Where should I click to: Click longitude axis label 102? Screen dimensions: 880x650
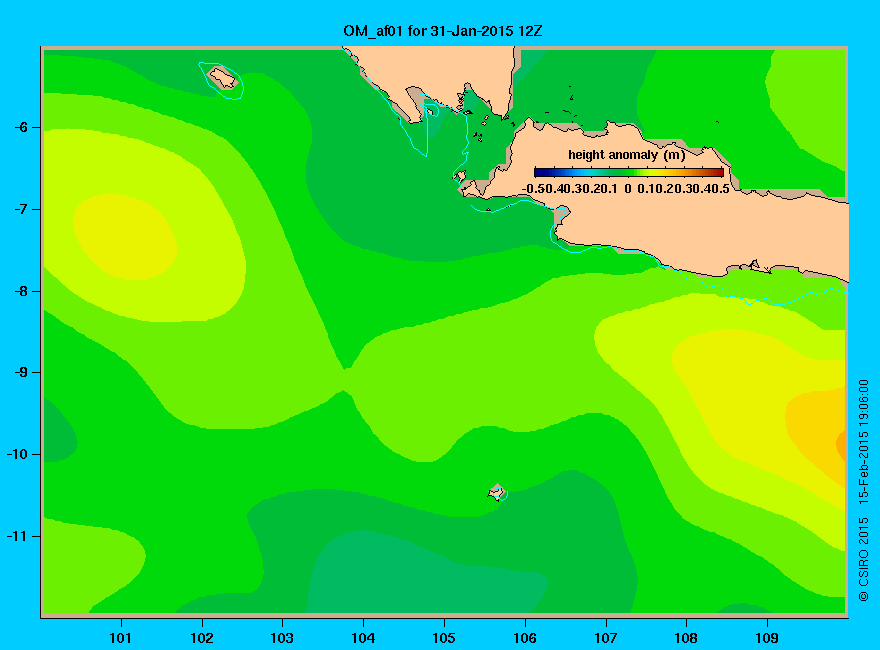pyautogui.click(x=201, y=638)
